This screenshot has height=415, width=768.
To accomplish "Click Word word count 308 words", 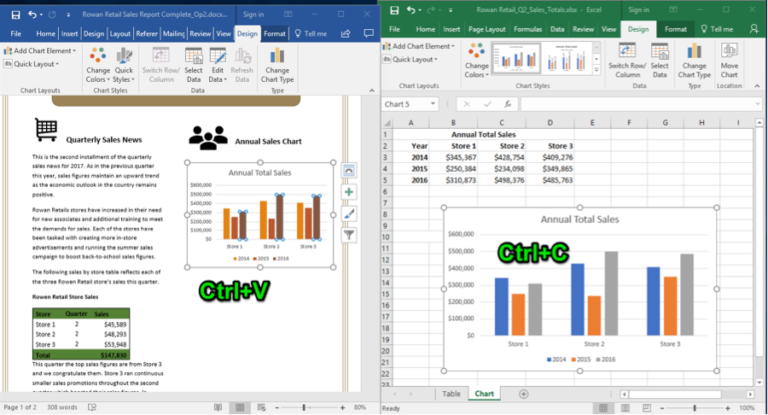I will coord(62,407).
